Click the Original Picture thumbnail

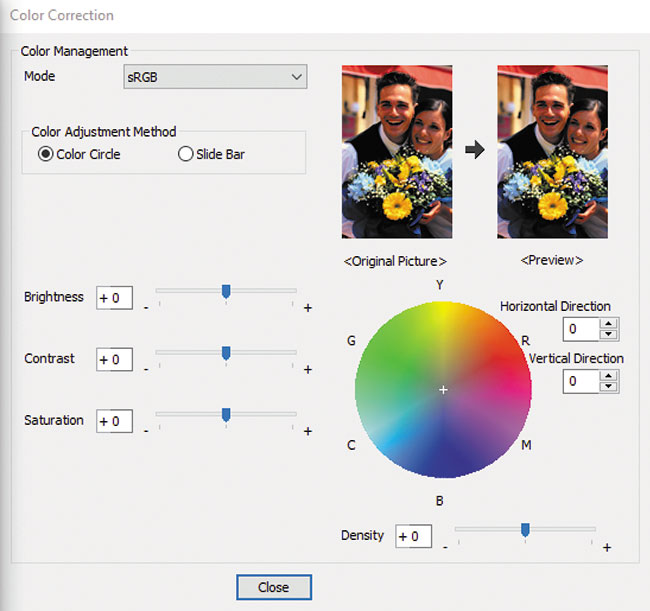[x=397, y=152]
